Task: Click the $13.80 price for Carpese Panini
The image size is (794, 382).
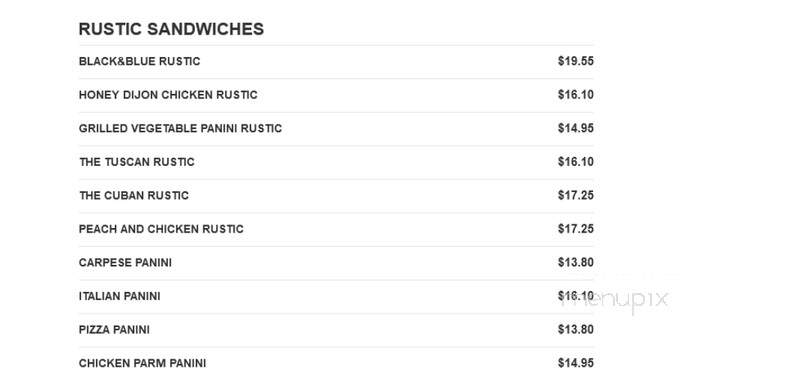Action: point(576,262)
